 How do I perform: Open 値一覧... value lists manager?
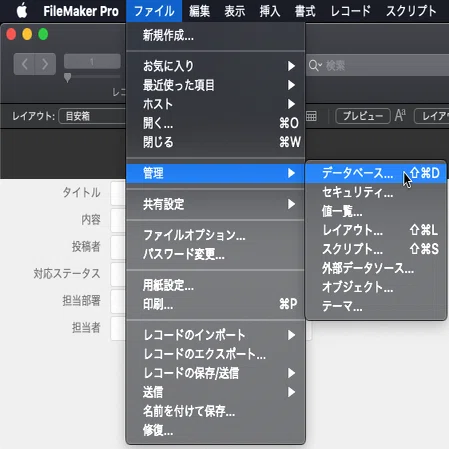376,211
